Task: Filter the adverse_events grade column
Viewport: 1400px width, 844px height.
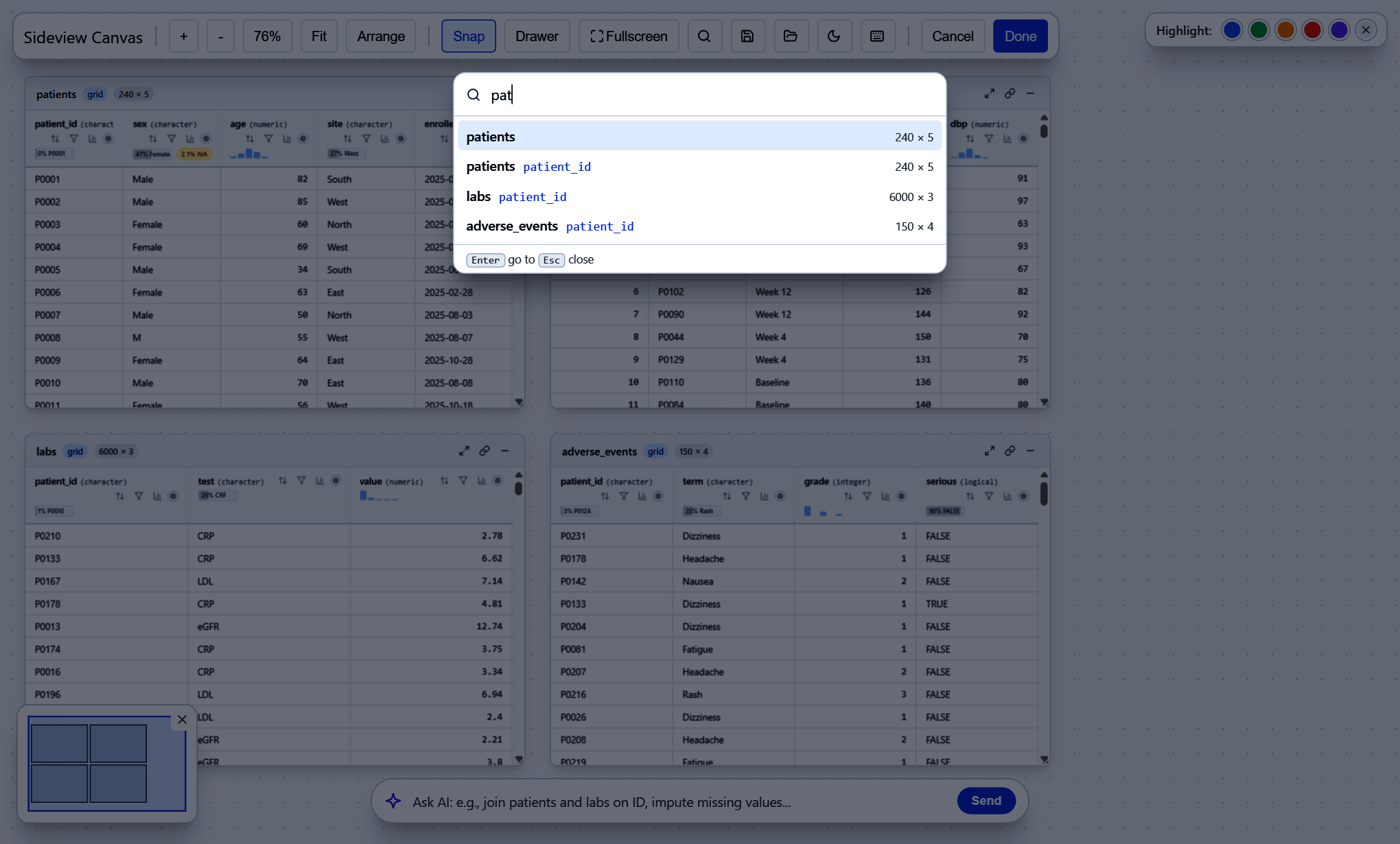Action: coord(867,496)
